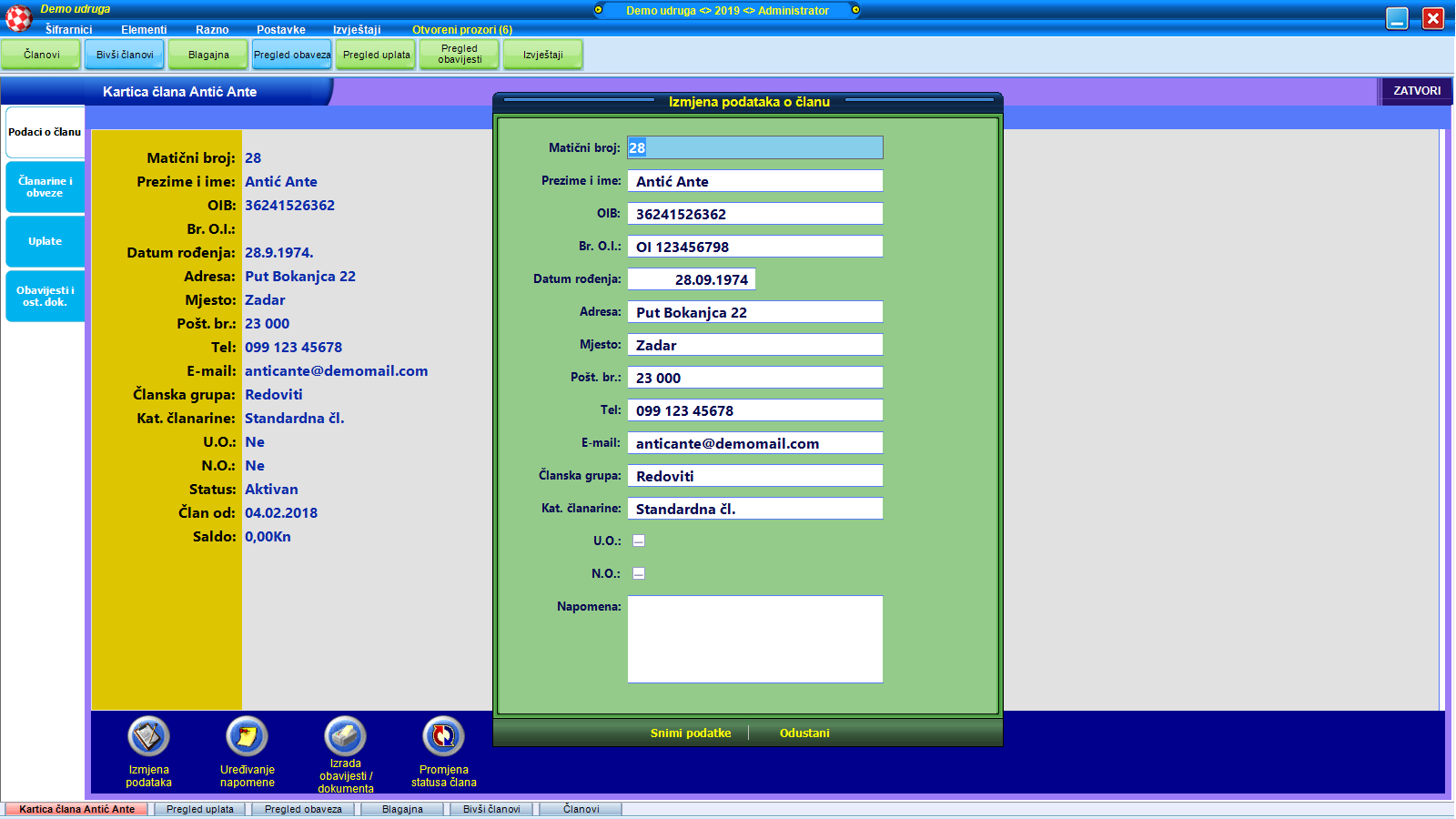The image size is (1456, 819).
Task: Toggle the N.O. checkbox
Action: (x=639, y=573)
